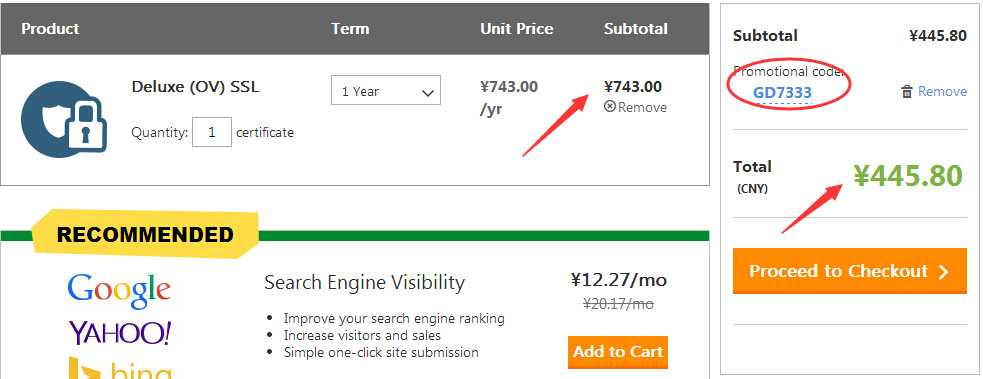This screenshot has width=983, height=379.
Task: Click the Yahoo! logo
Action: click(x=120, y=333)
